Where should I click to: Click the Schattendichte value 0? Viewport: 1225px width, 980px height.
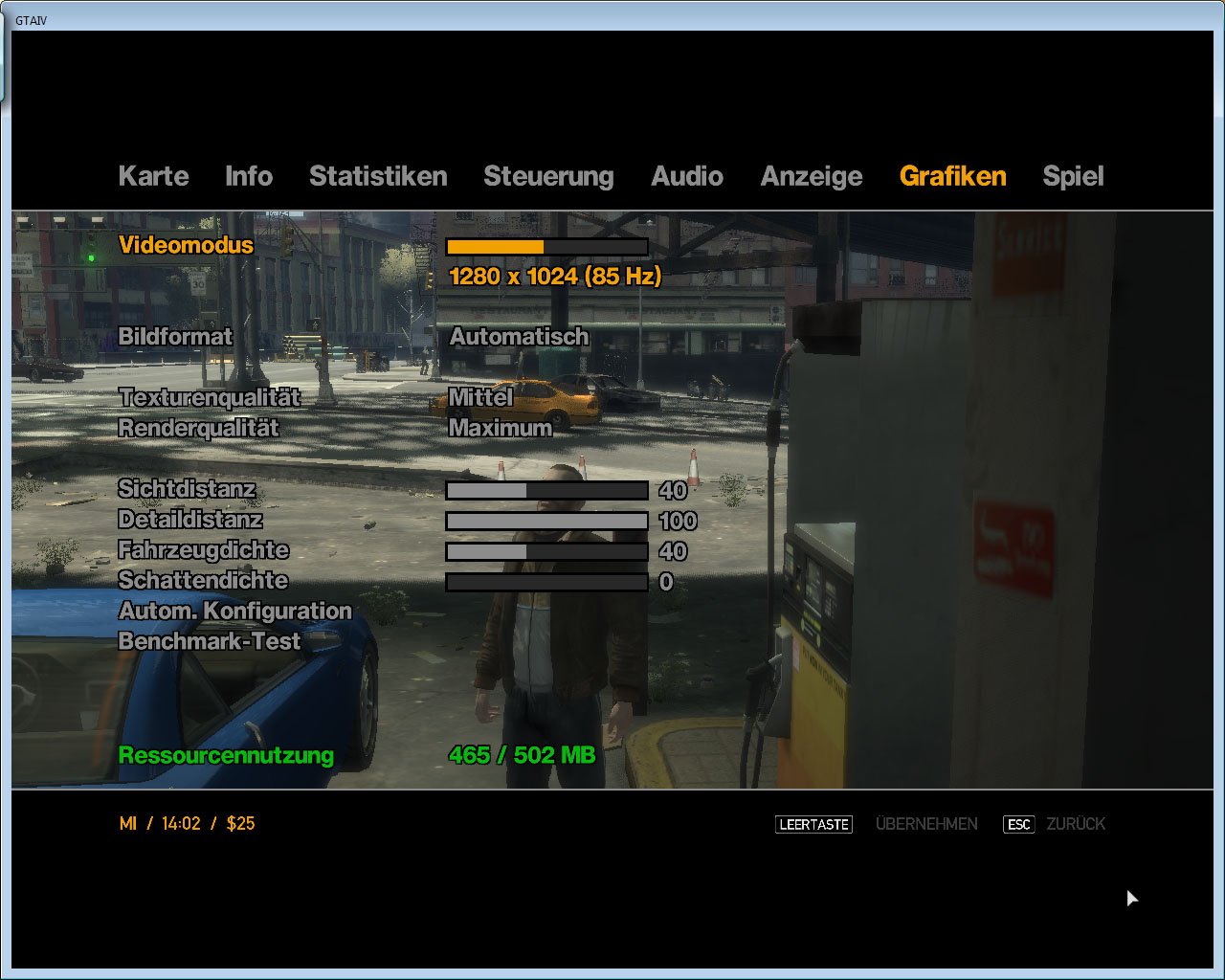(666, 582)
